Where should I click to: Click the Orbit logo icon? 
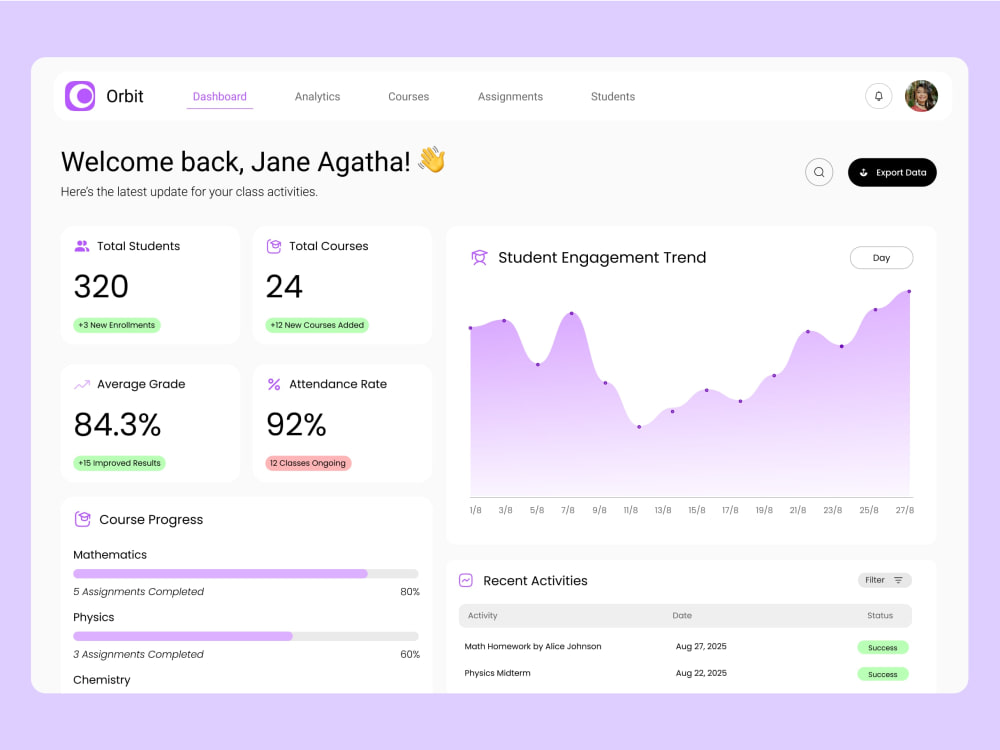click(x=80, y=96)
